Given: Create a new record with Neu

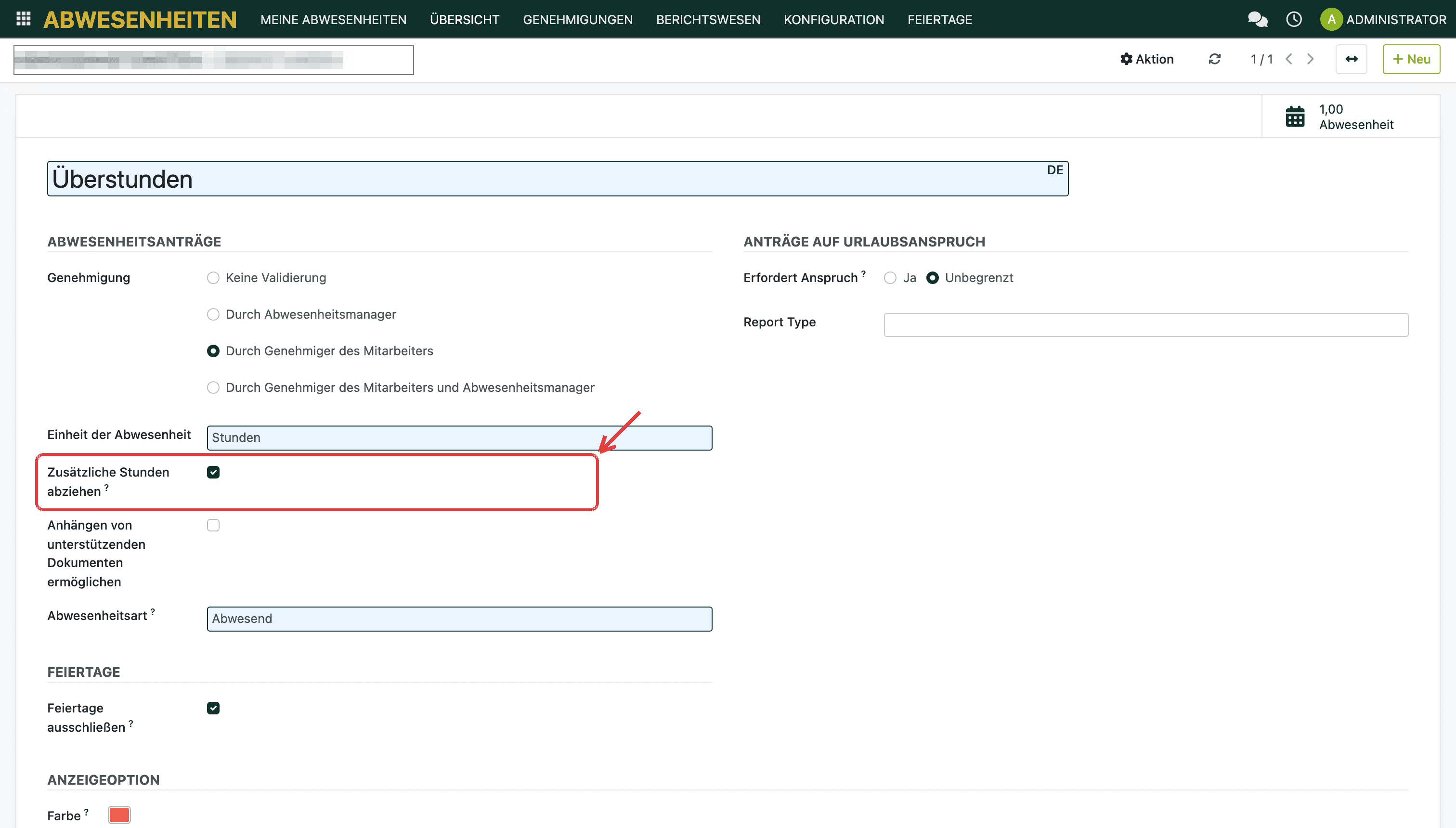Looking at the screenshot, I should (x=1411, y=59).
